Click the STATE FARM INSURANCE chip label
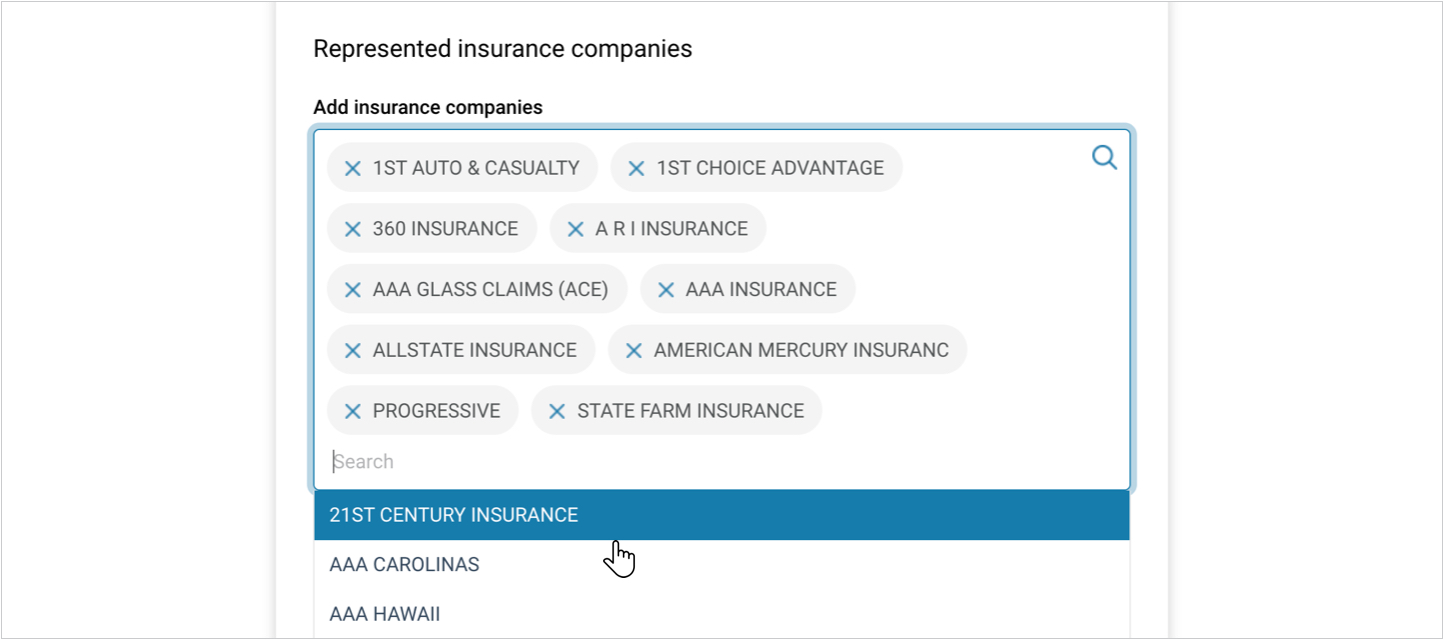Screen dimensions: 1444x640 (690, 411)
